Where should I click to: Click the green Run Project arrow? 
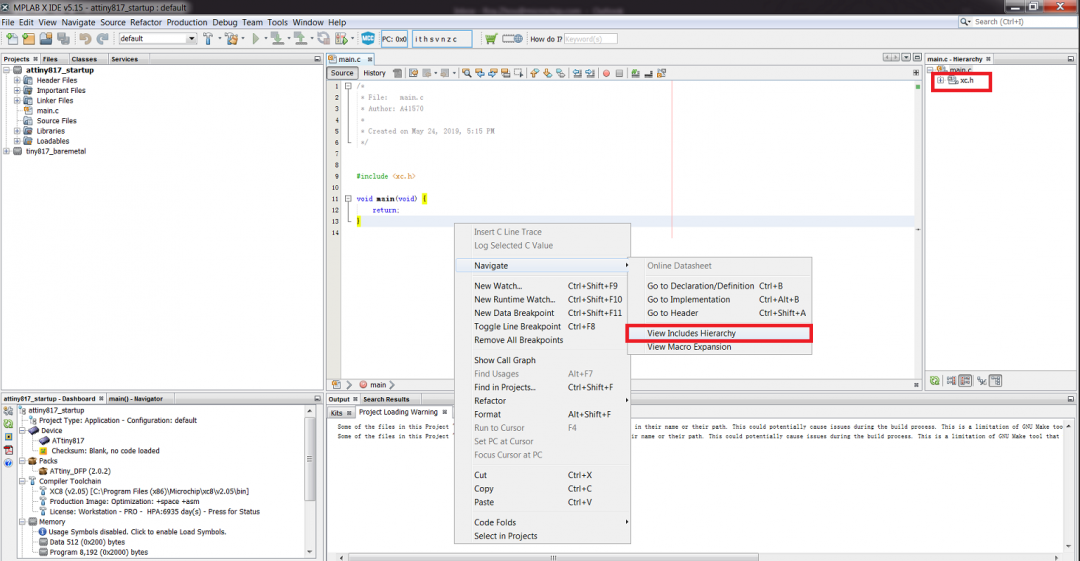click(256, 39)
